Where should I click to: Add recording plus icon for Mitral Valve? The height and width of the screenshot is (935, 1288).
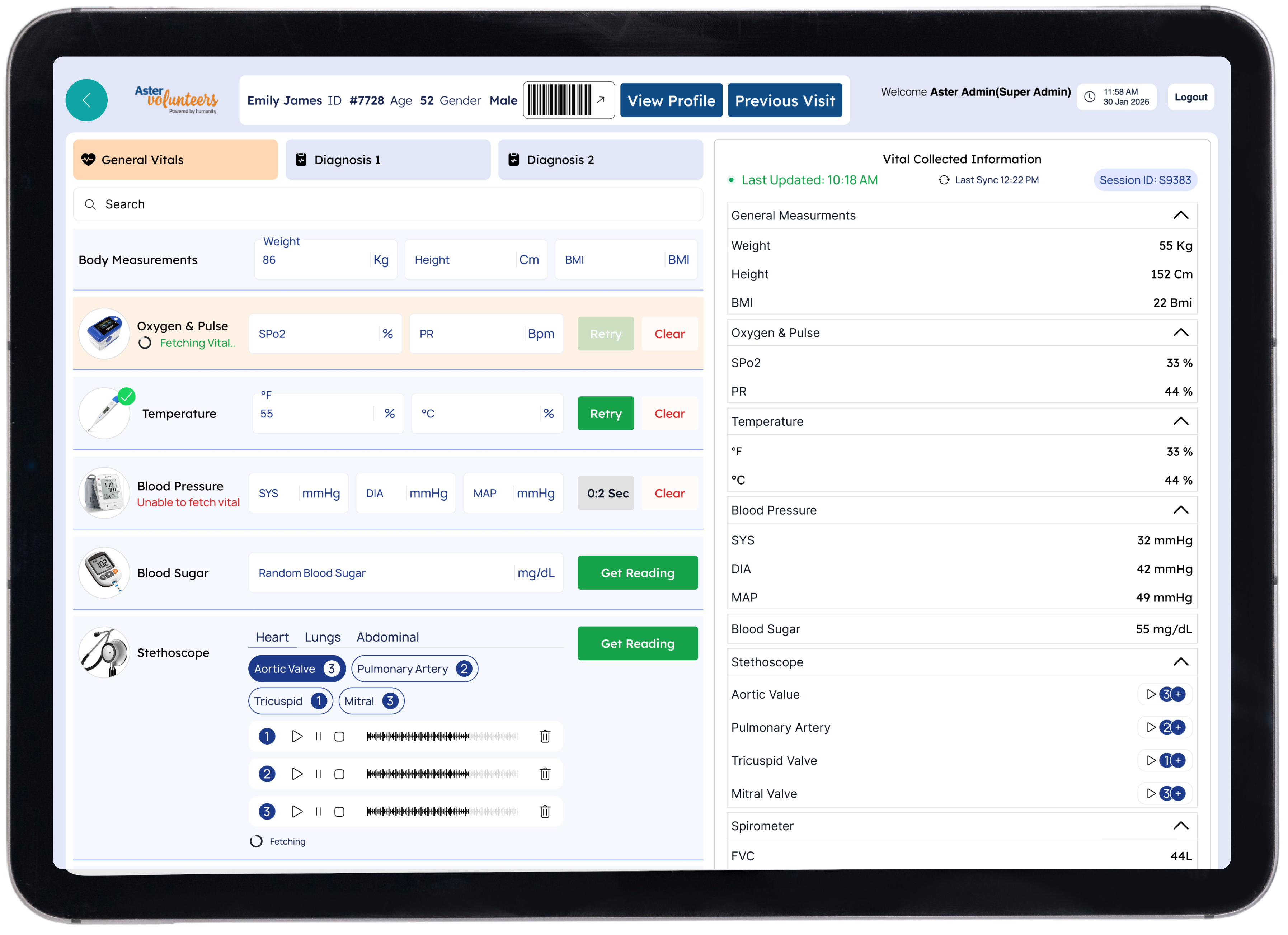(1179, 794)
